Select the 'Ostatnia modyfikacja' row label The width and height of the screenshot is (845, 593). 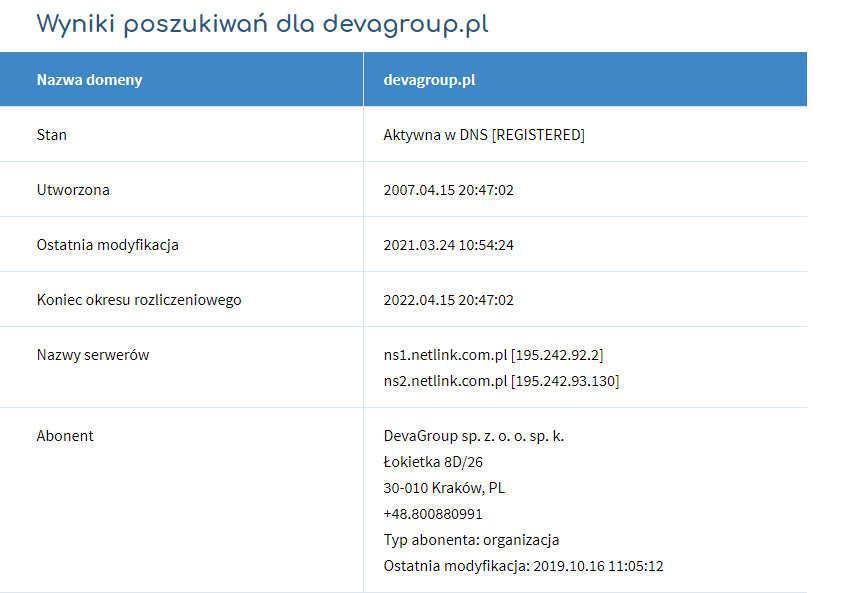108,245
